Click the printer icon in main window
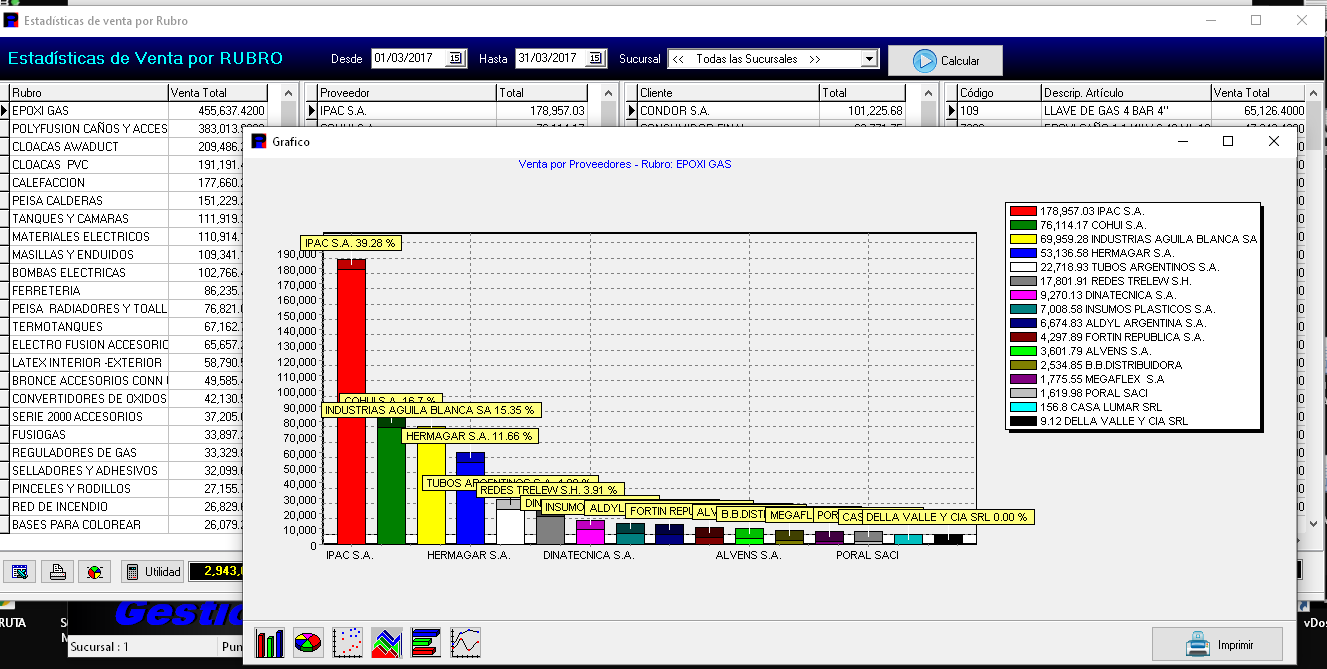Image resolution: width=1327 pixels, height=669 pixels. [x=58, y=572]
